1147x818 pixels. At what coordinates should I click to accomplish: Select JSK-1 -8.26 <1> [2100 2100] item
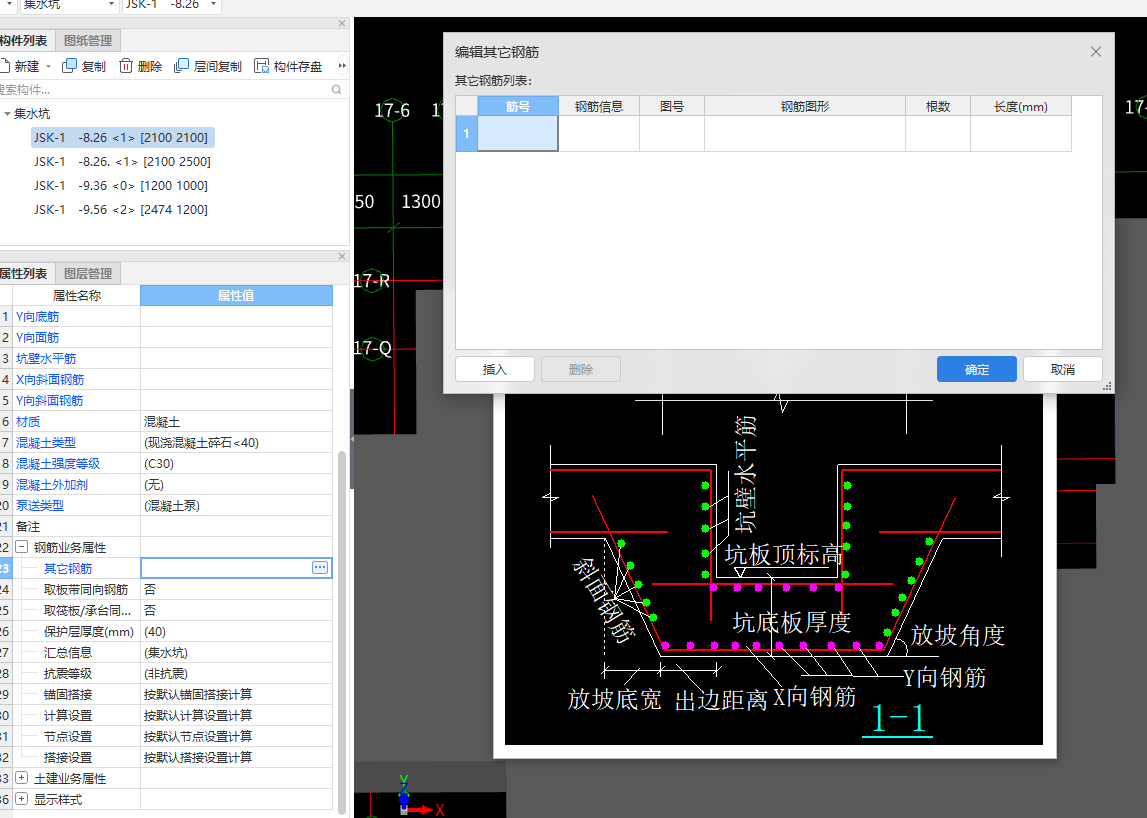click(x=123, y=138)
